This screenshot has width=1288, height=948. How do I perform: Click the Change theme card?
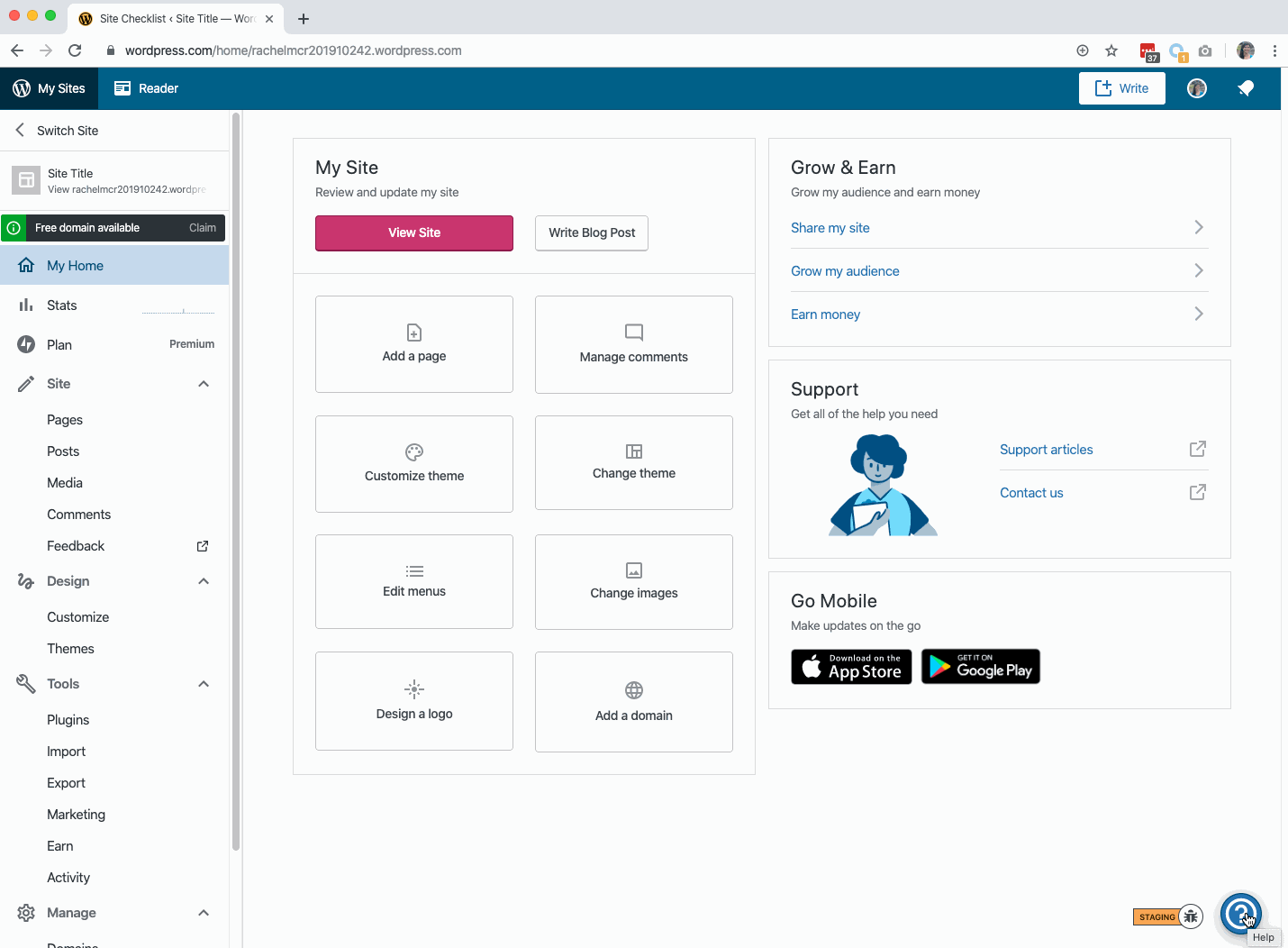point(634,463)
